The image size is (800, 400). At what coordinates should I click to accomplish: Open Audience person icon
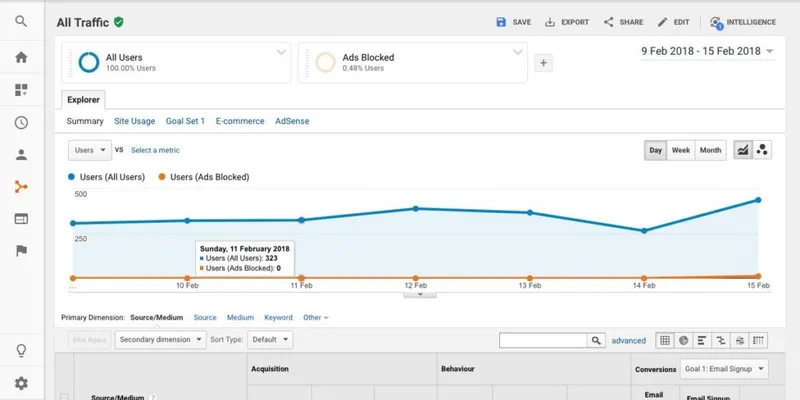[21, 155]
